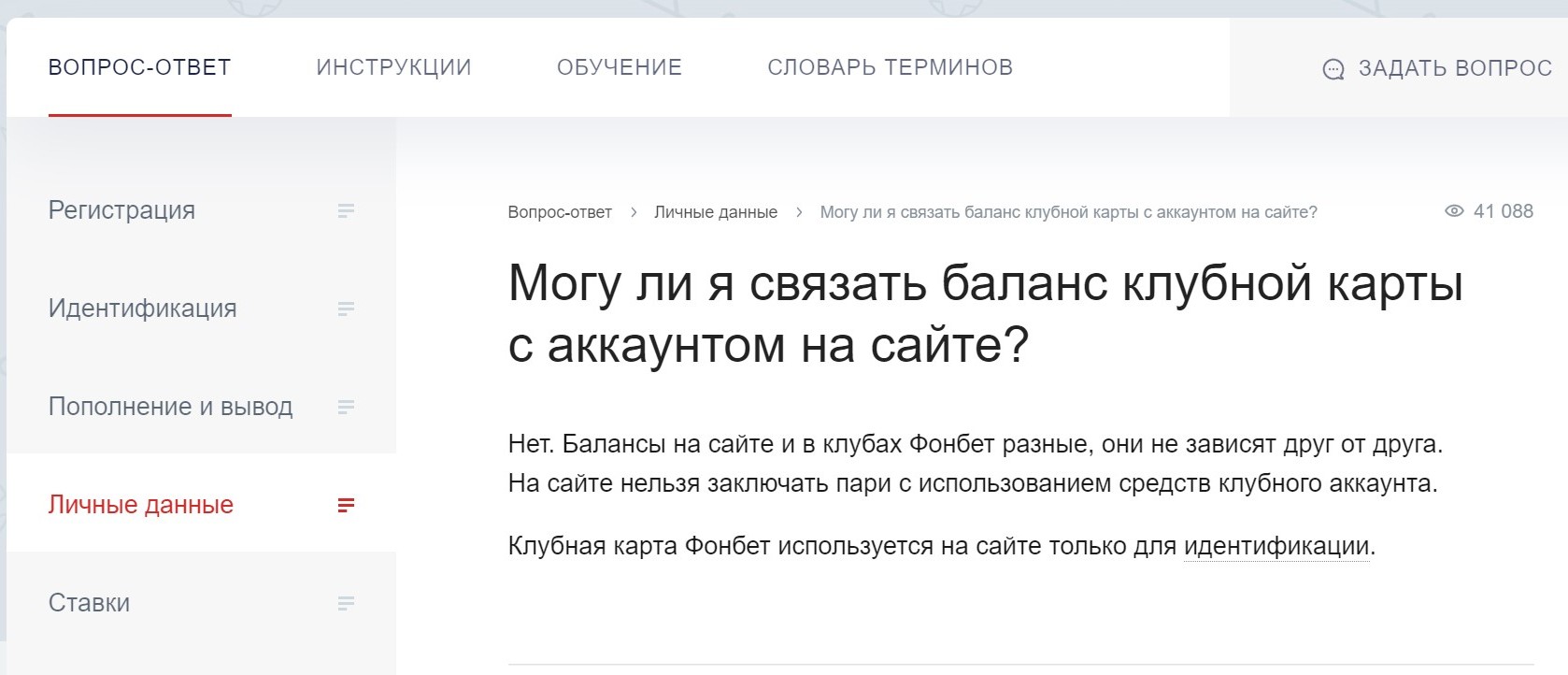Image resolution: width=1568 pixels, height=675 pixels.
Task: Click the ЗАДАТЬ ВОПРОС button
Action: (x=1437, y=68)
